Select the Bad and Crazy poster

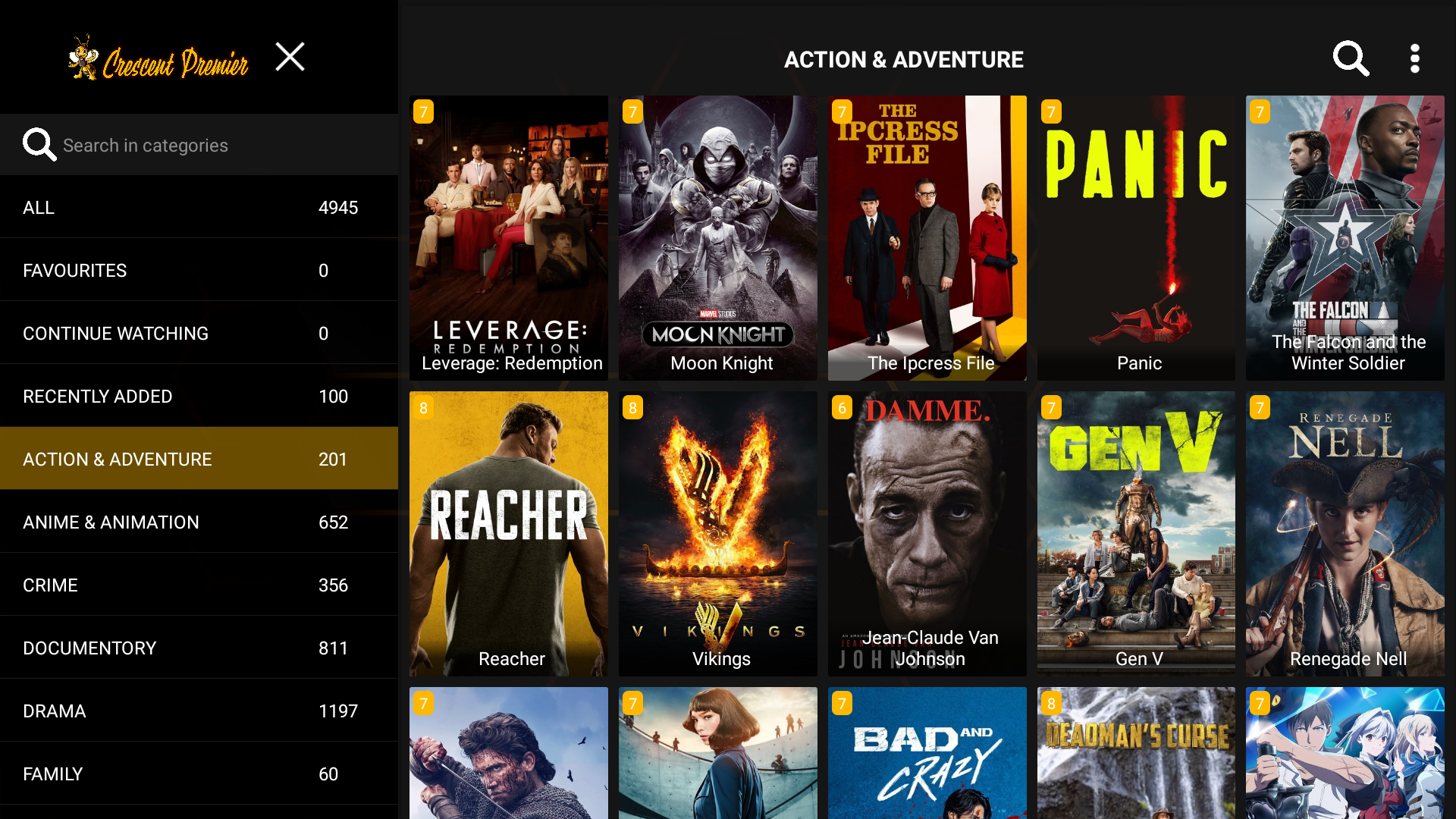point(927,753)
